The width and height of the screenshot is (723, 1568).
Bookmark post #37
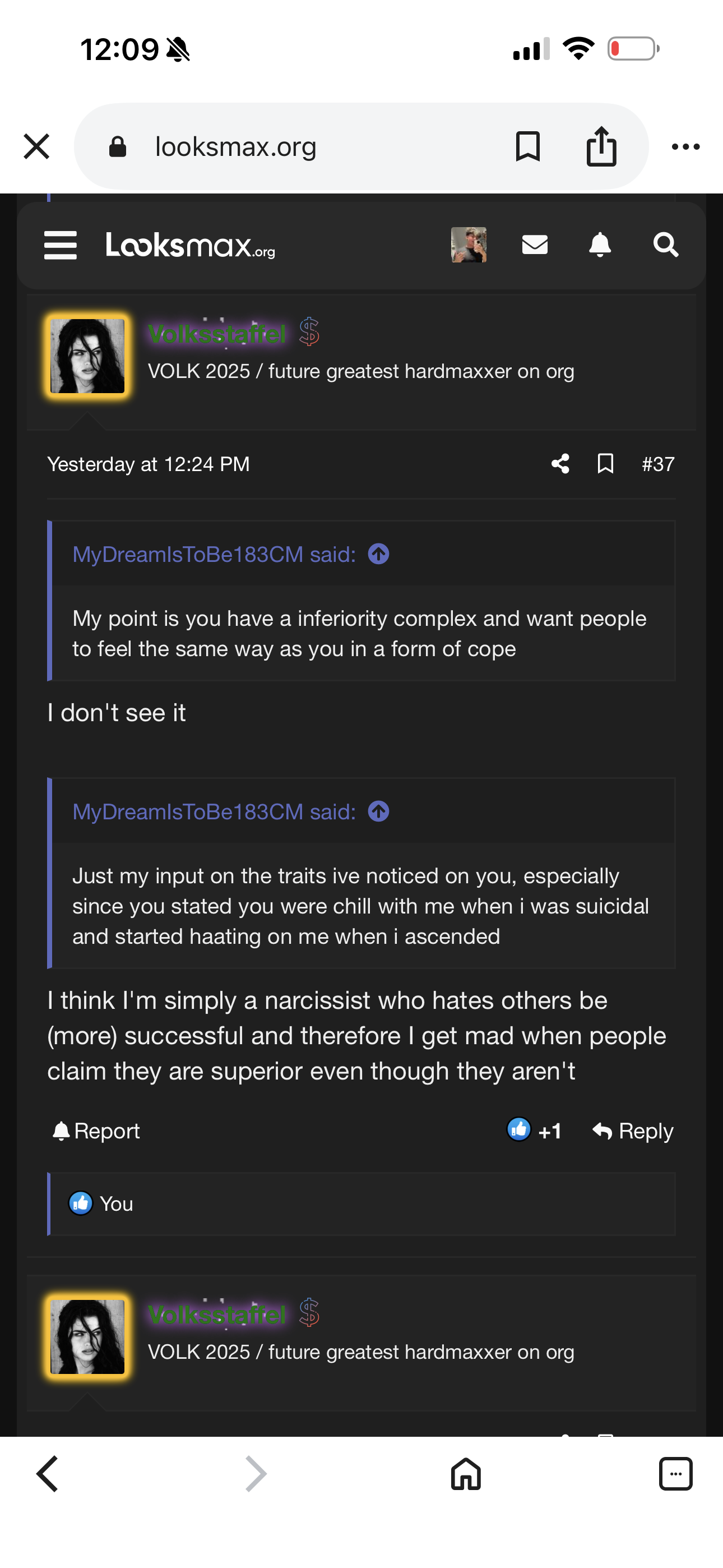tap(605, 464)
